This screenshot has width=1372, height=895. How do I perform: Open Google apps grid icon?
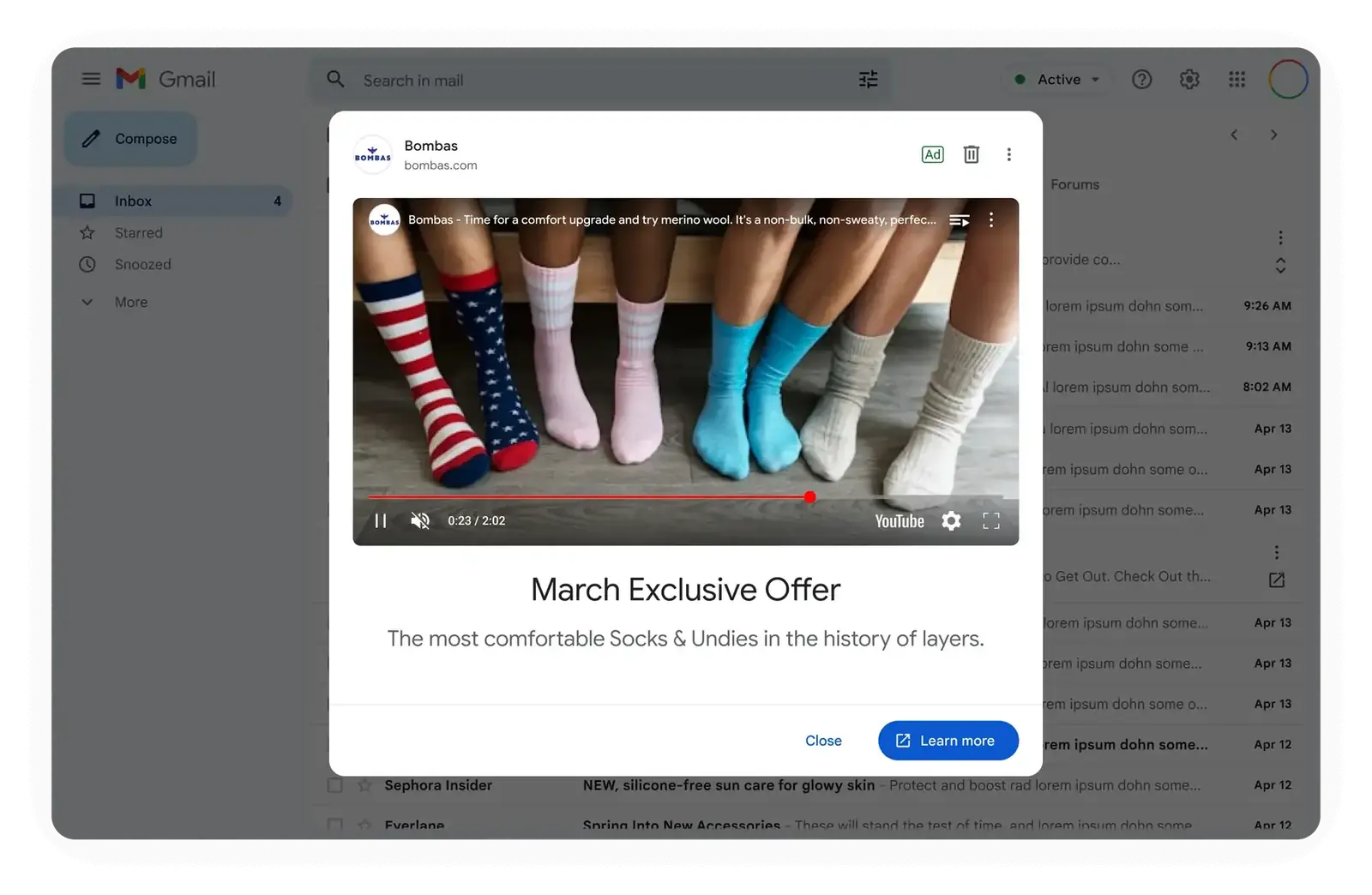(1237, 79)
